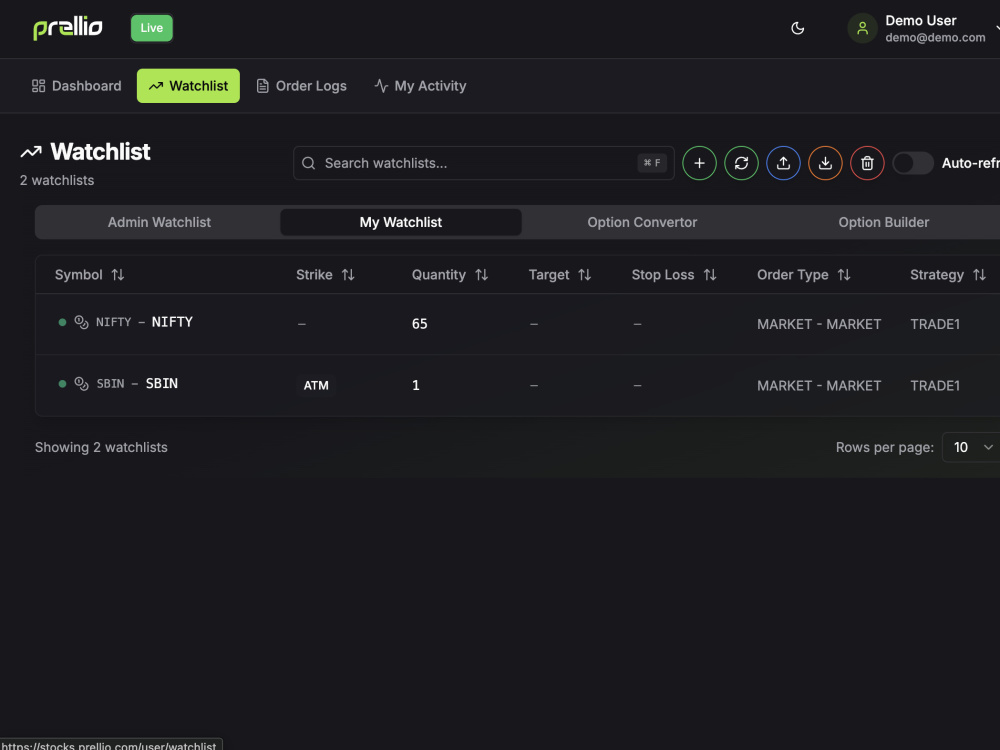Click the Showing 2 watchlists text
This screenshot has height=750, width=1000.
101,447
